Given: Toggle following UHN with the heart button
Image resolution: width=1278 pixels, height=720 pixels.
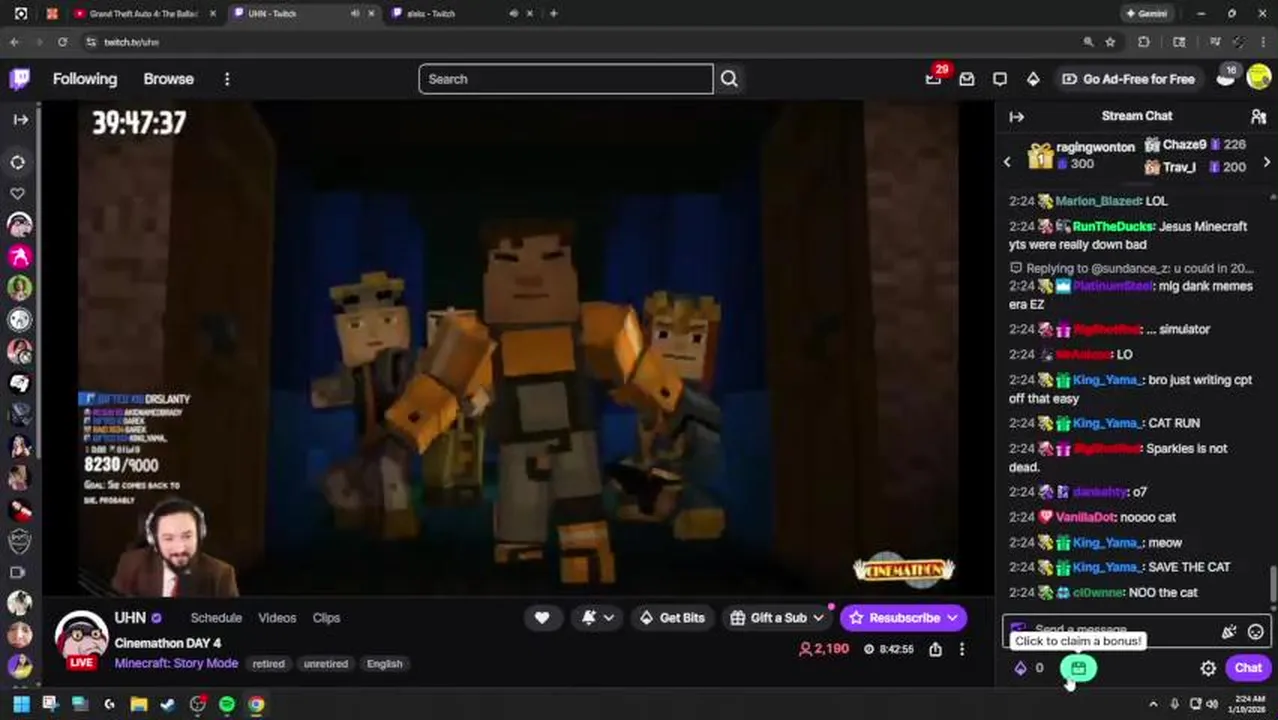Looking at the screenshot, I should coord(541,618).
